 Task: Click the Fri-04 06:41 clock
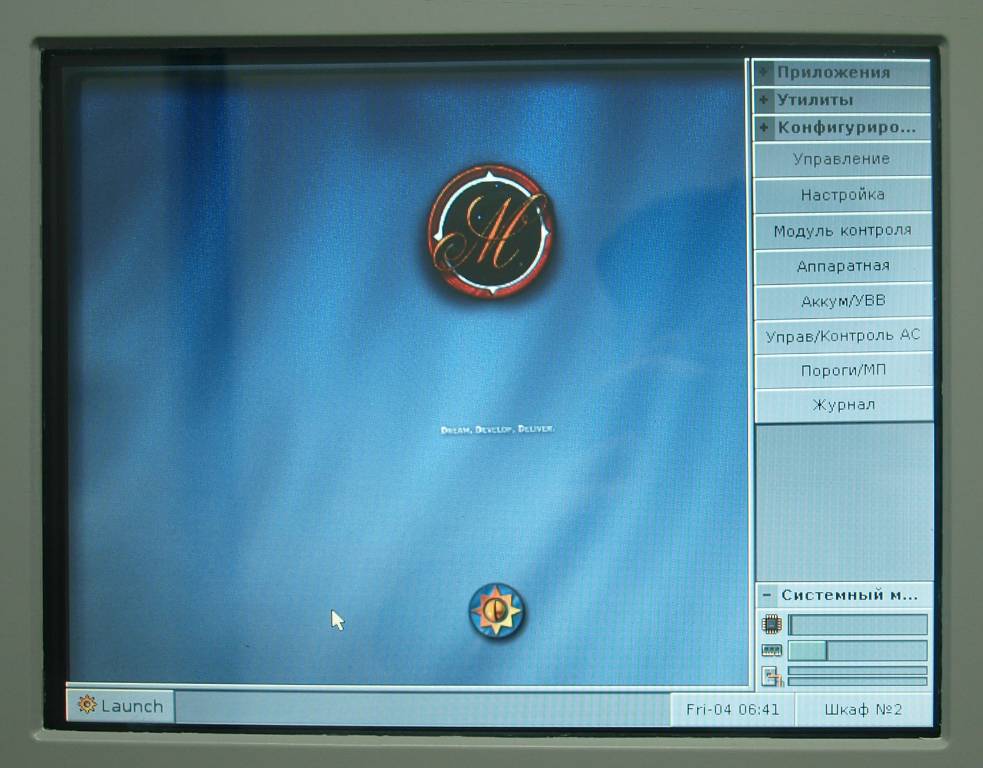pos(732,710)
